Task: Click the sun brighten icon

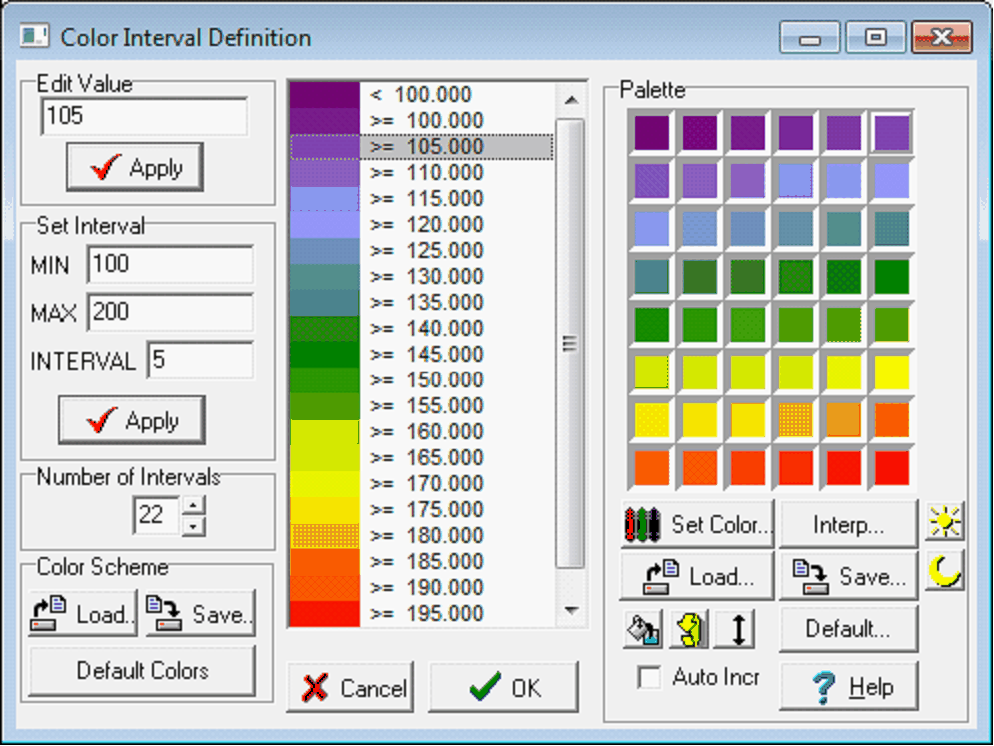Action: click(944, 522)
